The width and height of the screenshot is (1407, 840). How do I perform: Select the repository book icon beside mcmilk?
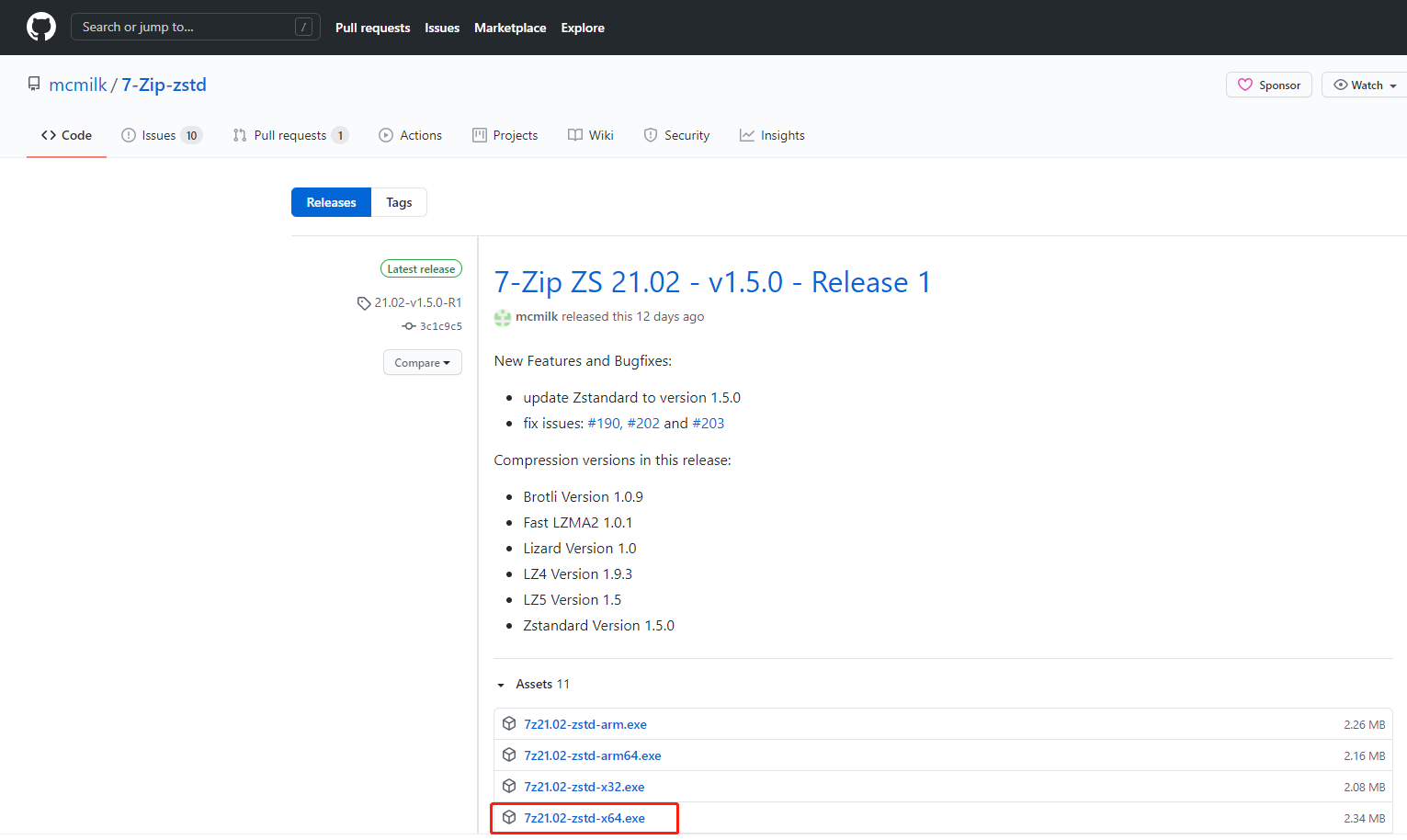[34, 85]
